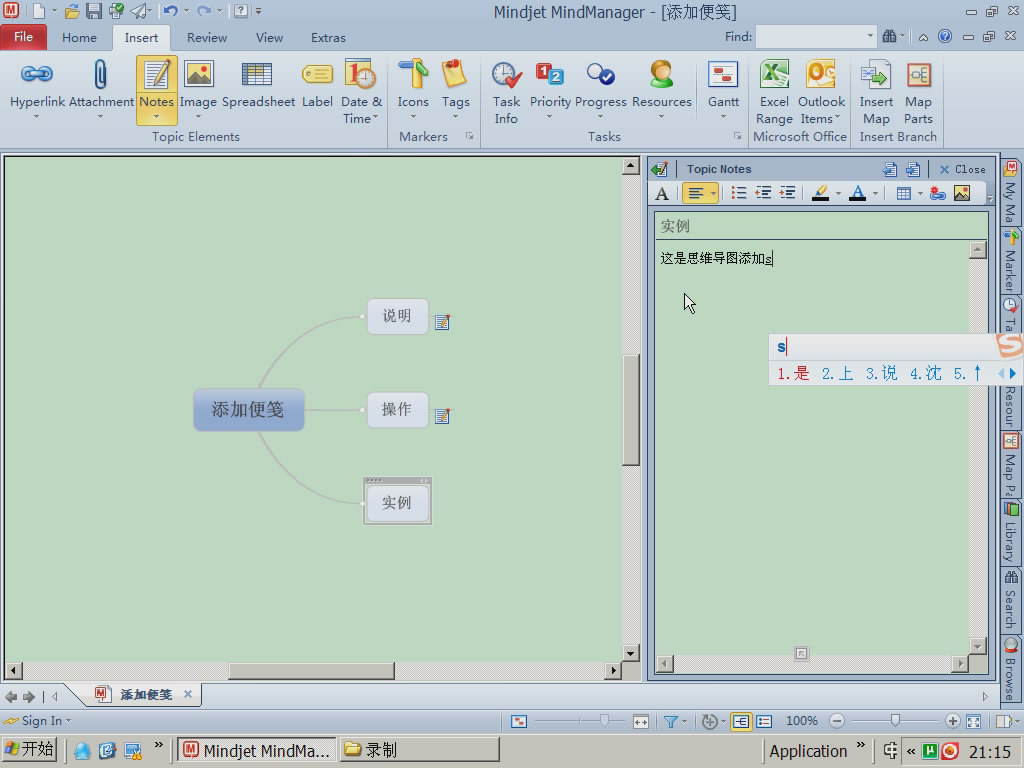
Task: Open the Icons markers gallery
Action: (413, 90)
